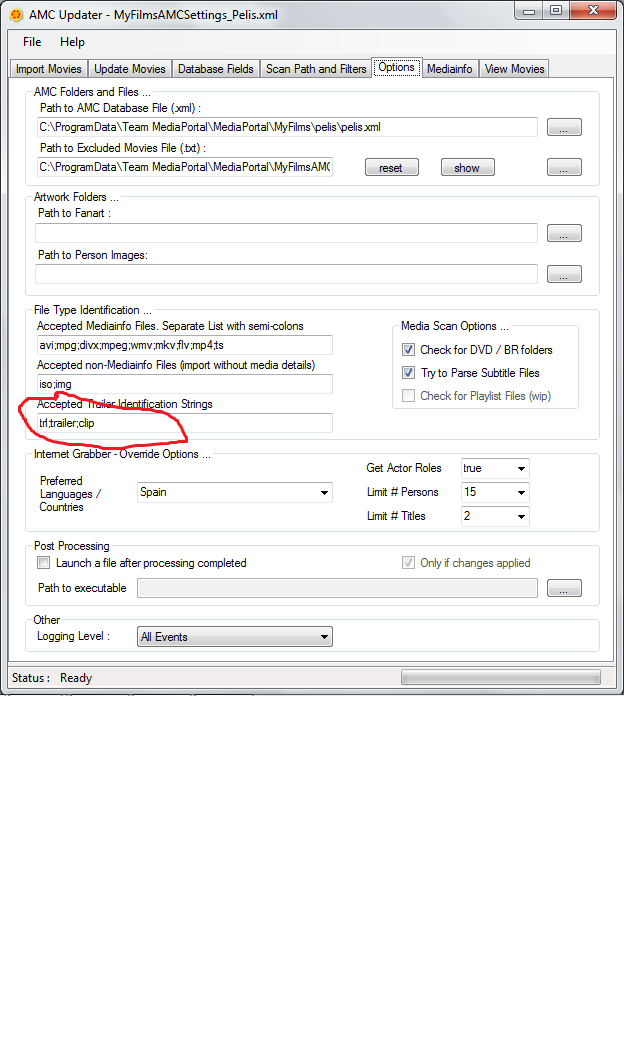Open the Limit # Persons dropdown
The width and height of the screenshot is (627, 1043).
click(x=495, y=492)
